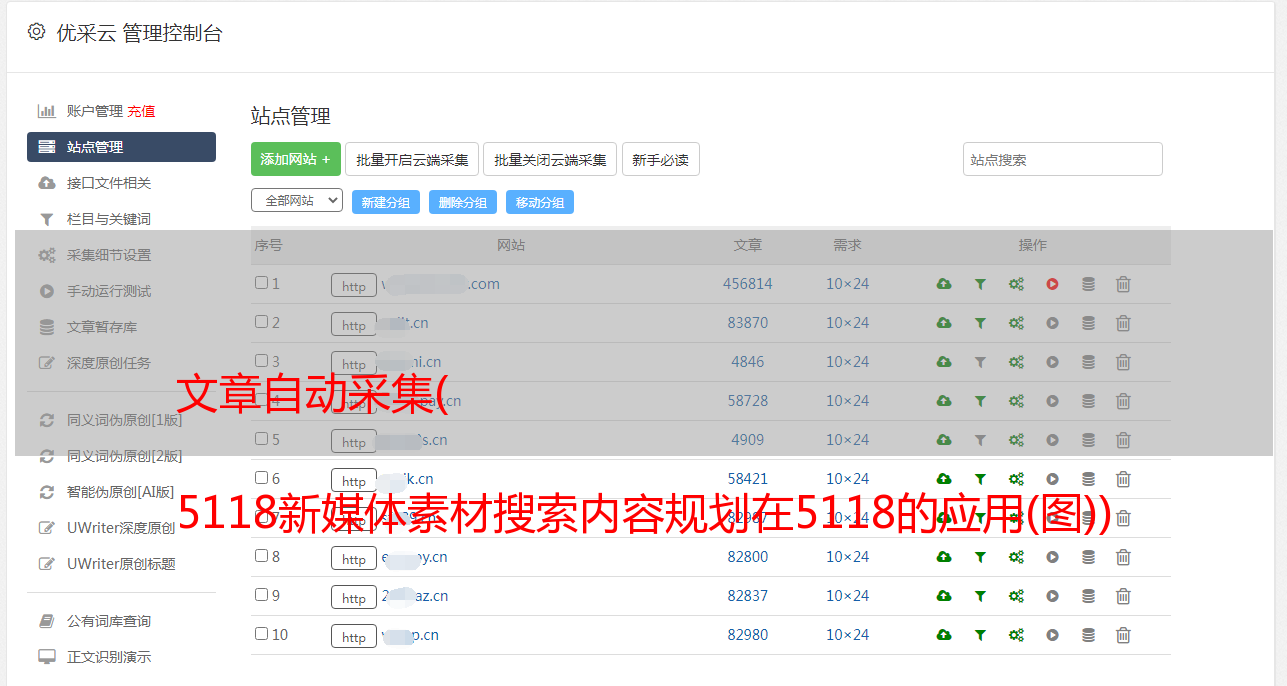Open 账户管理 in the sidebar
1287x686 pixels.
pos(95,111)
